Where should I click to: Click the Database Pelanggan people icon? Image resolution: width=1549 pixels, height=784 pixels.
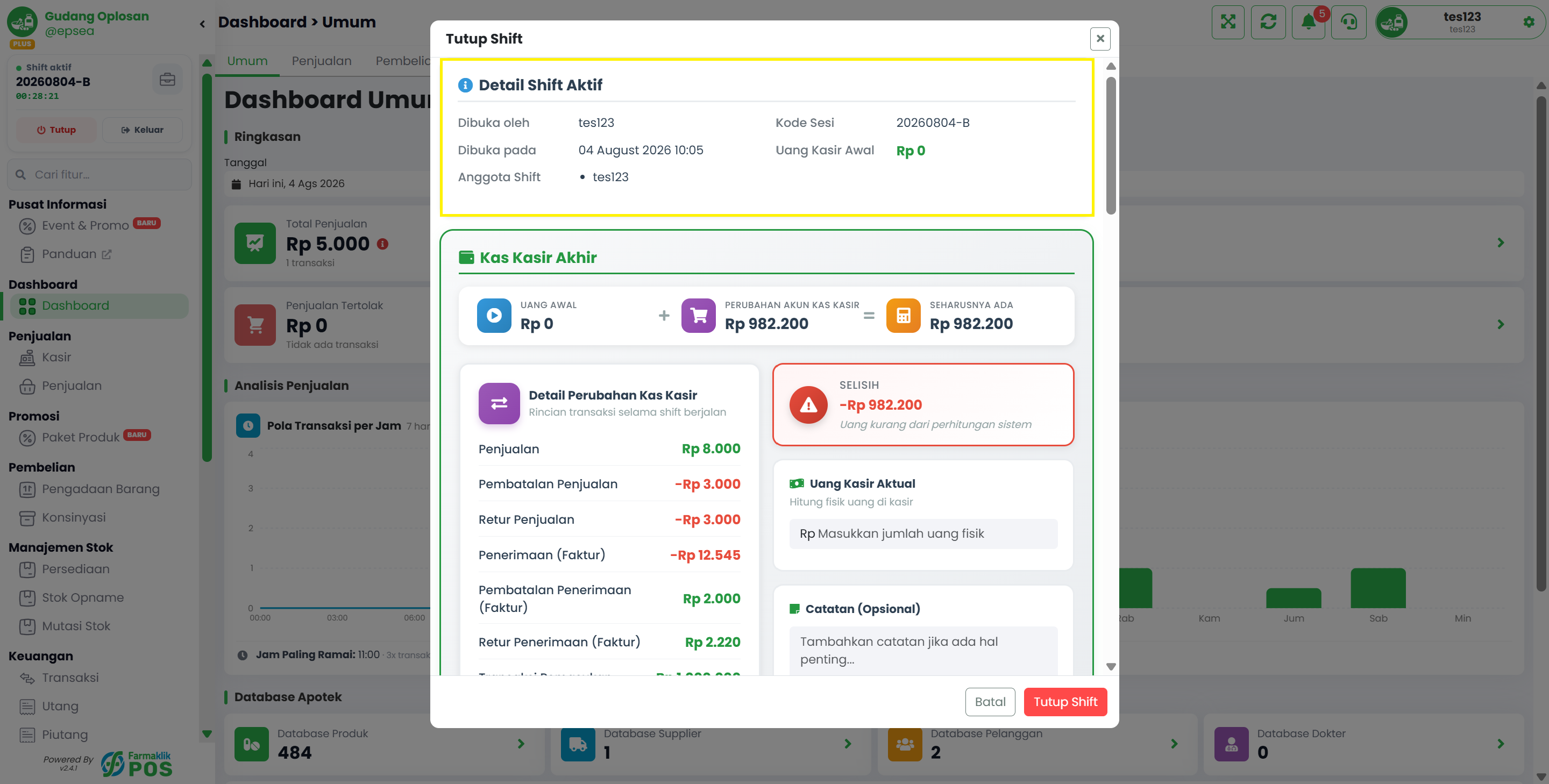coord(905,744)
